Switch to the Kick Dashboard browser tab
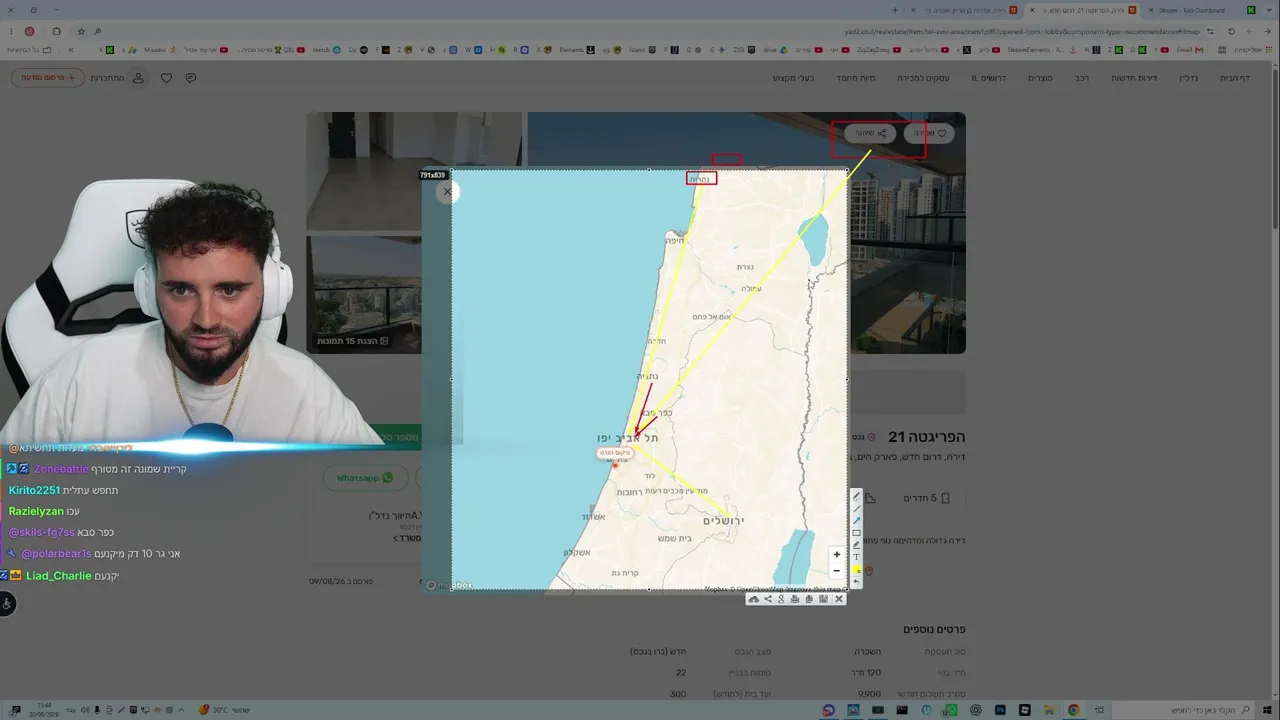Viewport: 1280px width, 720px height. click(x=1198, y=10)
